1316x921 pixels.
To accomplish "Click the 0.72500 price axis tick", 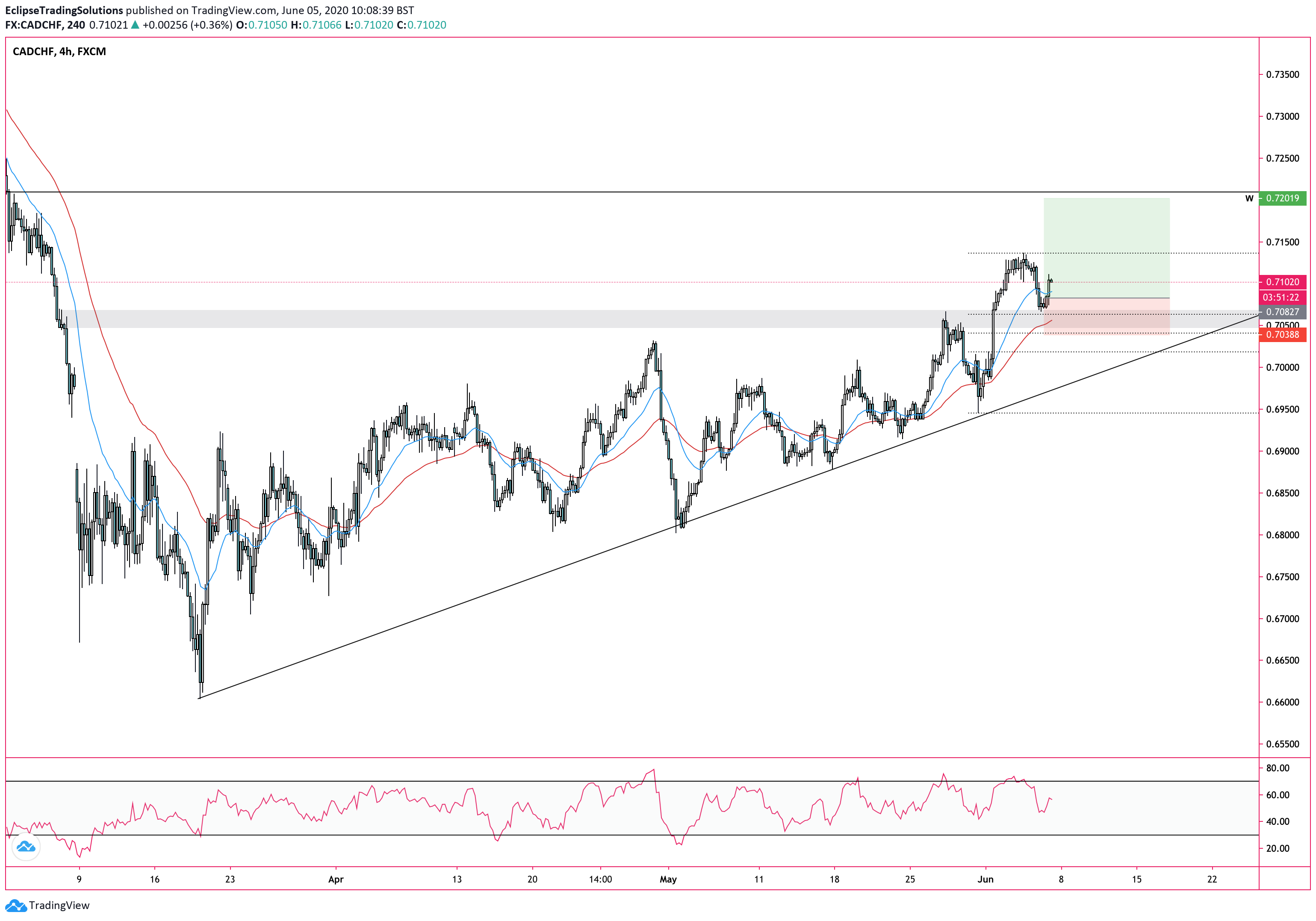I will coord(1283,158).
